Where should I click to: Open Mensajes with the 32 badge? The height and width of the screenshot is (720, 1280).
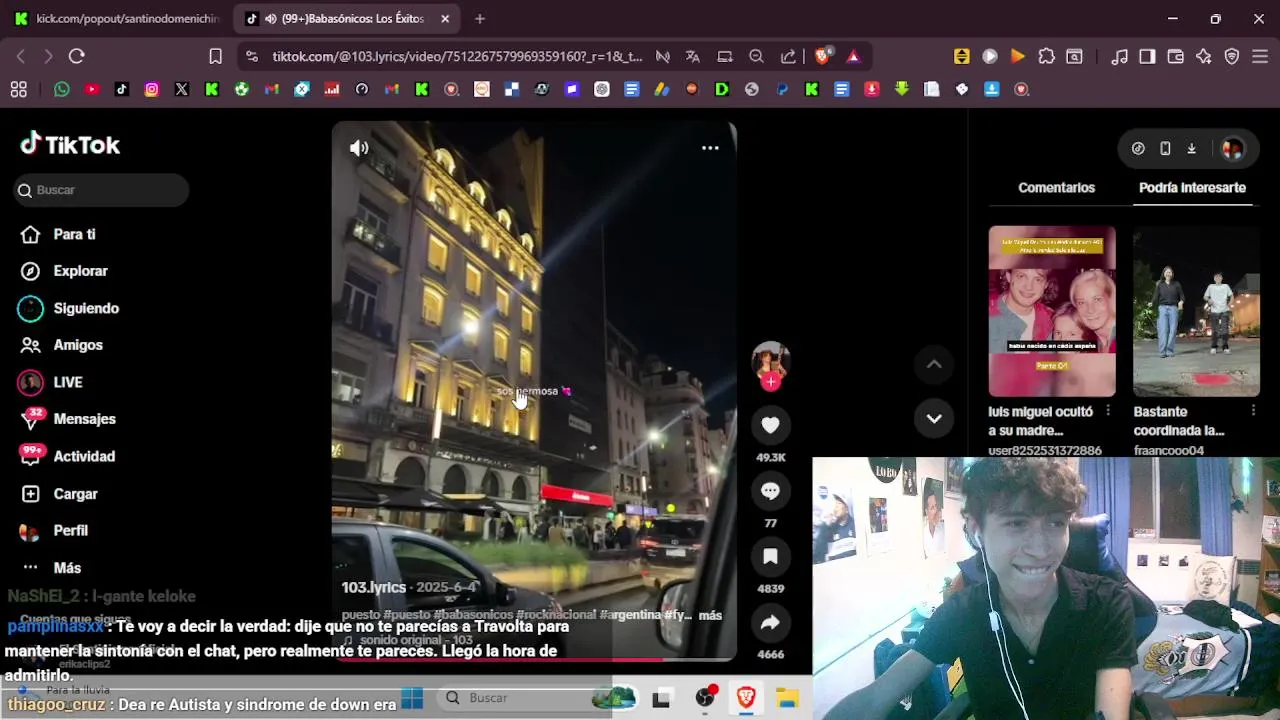[84, 419]
